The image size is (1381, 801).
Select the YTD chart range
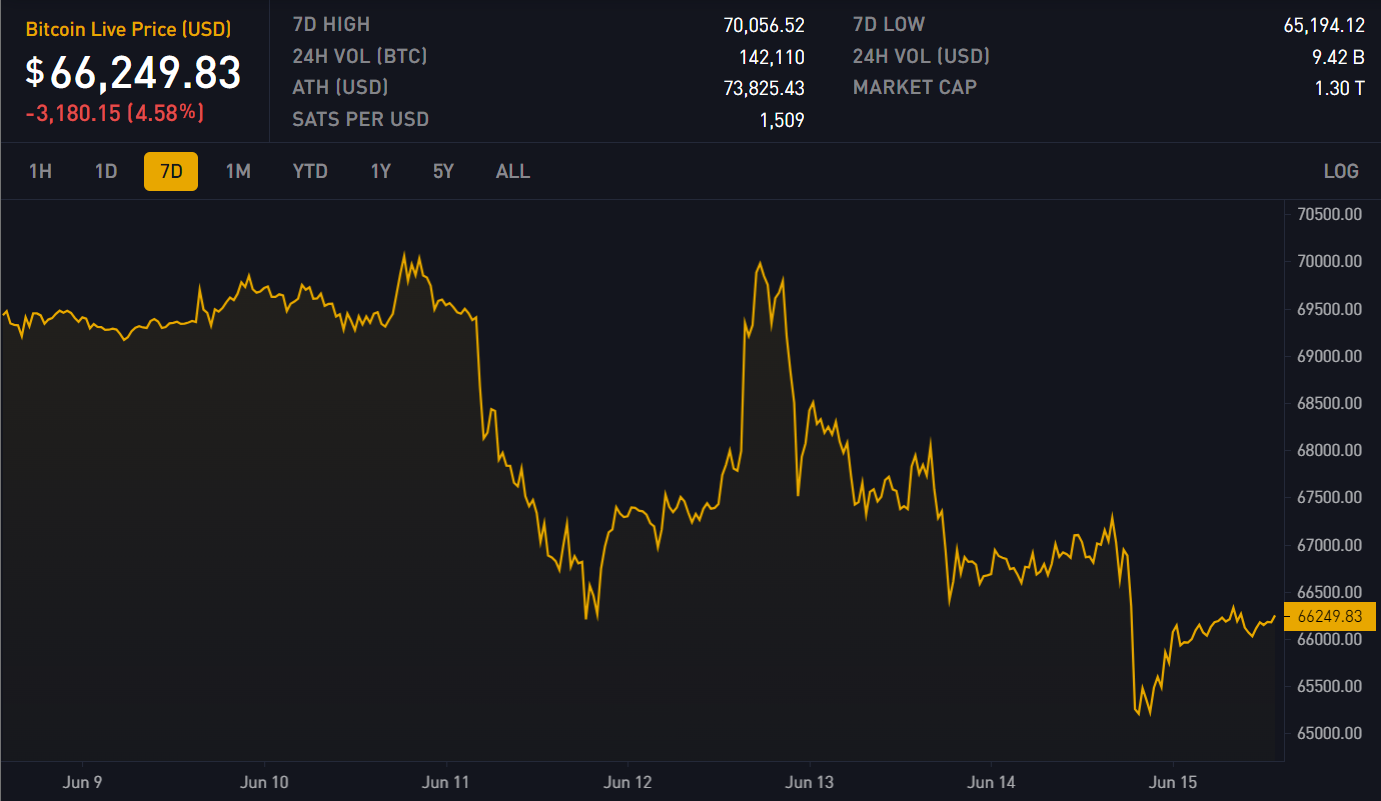[x=310, y=171]
